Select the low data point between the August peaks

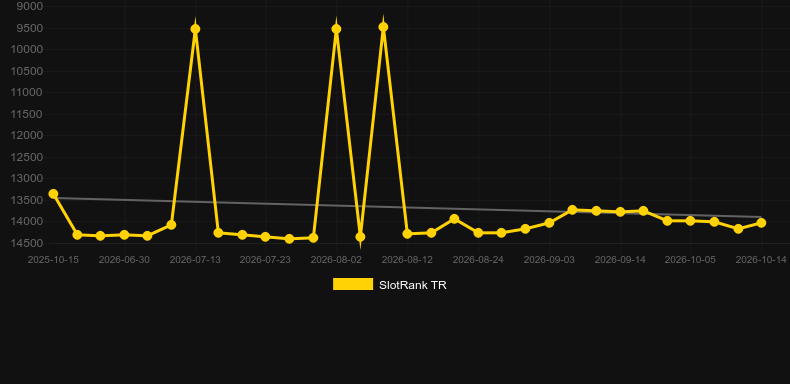(360, 237)
